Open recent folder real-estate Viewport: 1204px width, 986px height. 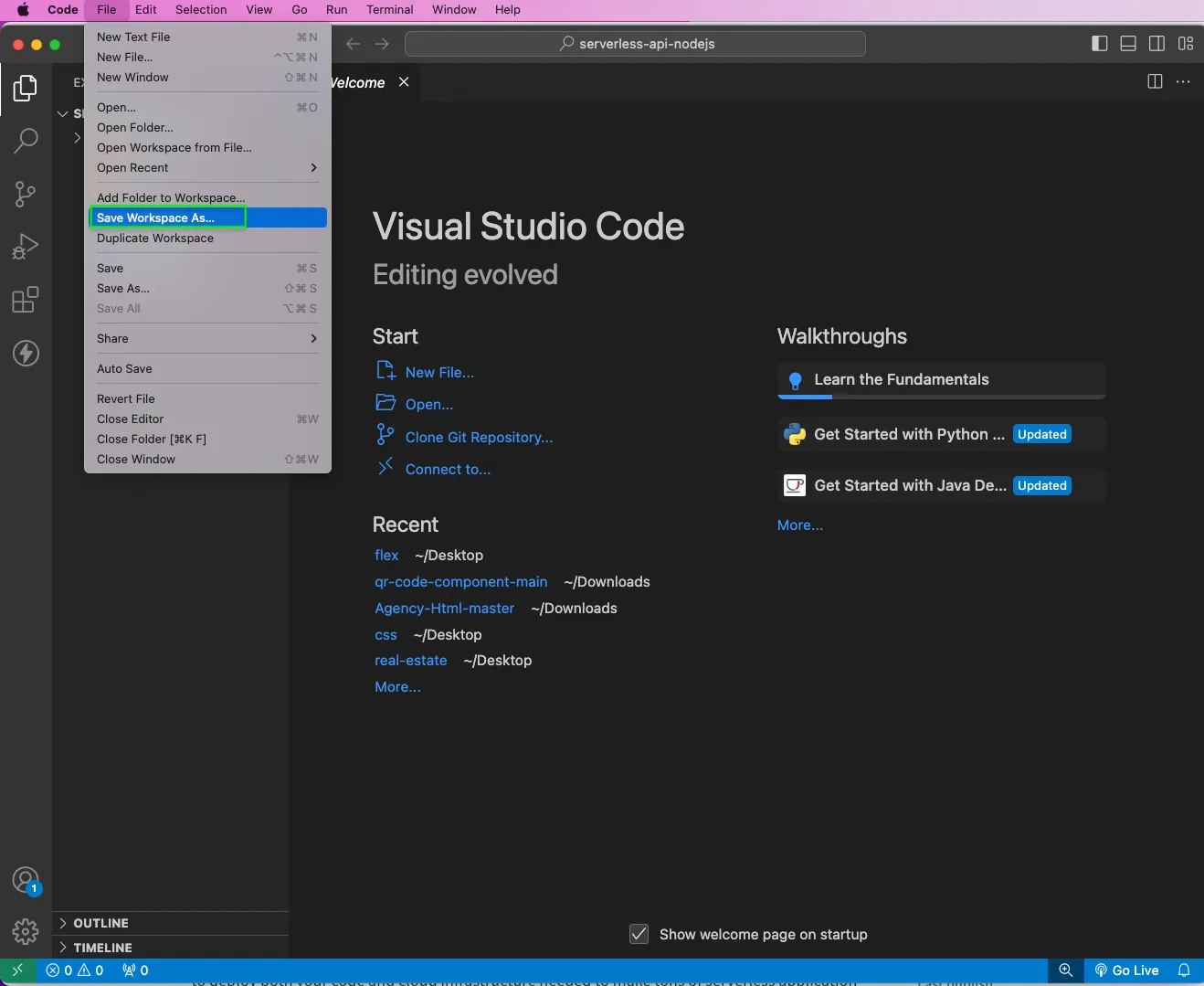[411, 661]
